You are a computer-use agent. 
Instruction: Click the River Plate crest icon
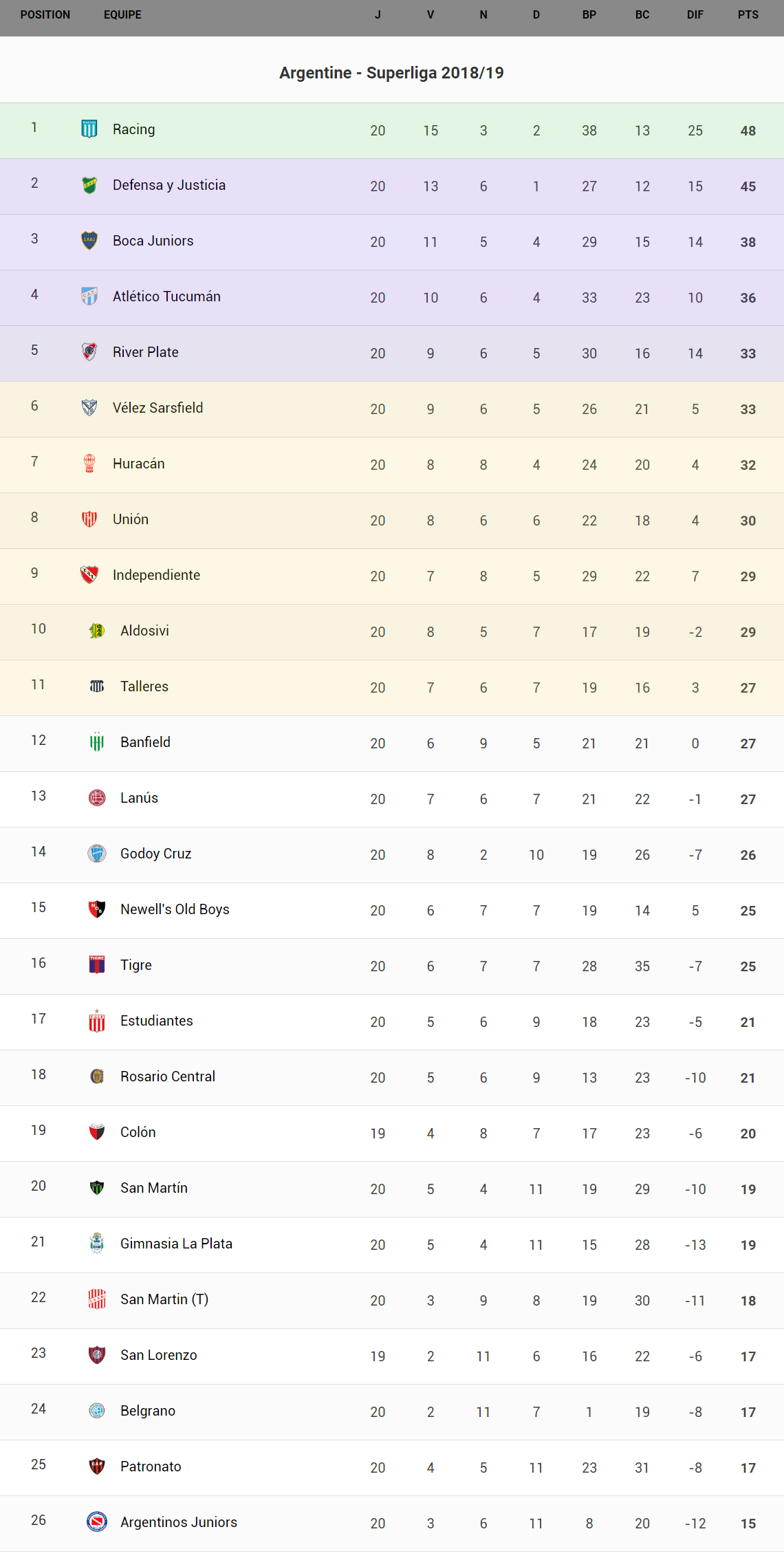(x=89, y=351)
